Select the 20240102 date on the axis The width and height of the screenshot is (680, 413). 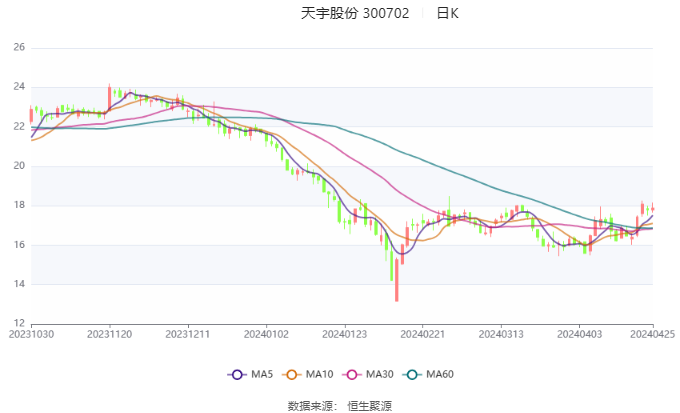(266, 334)
